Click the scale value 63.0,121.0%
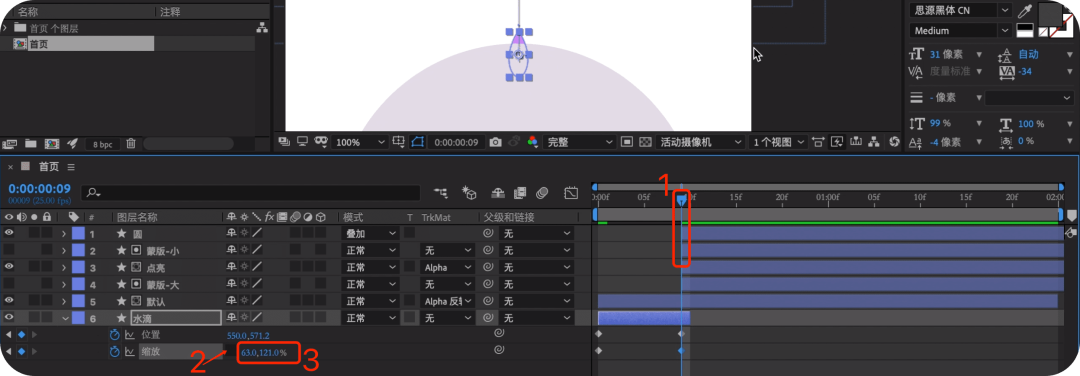 (x=264, y=353)
